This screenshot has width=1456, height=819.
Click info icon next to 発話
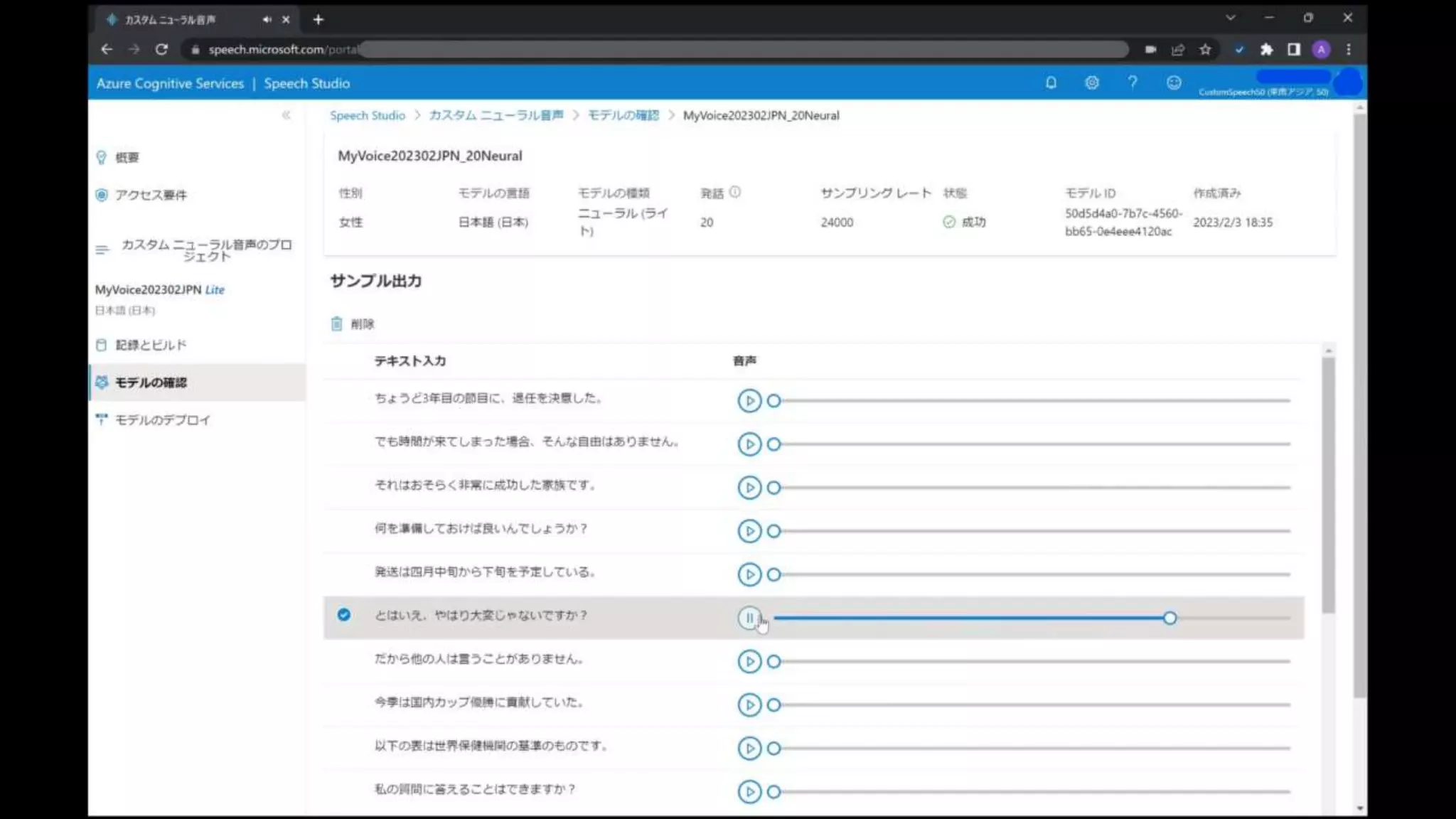pos(735,192)
